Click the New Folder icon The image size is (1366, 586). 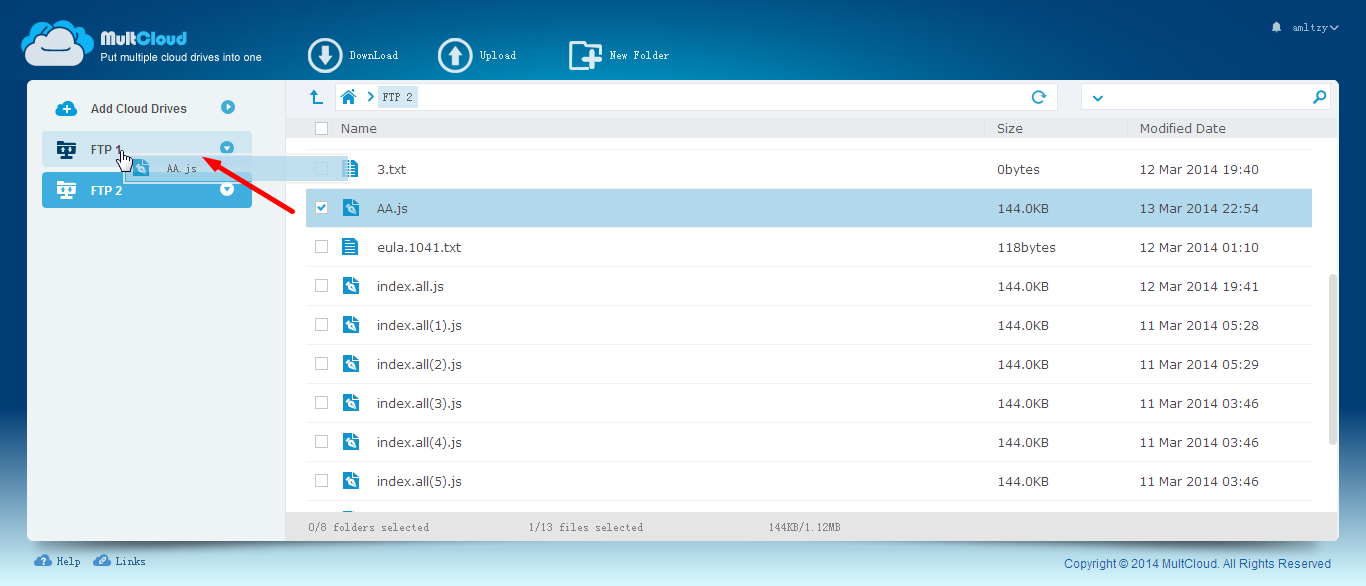click(x=585, y=56)
